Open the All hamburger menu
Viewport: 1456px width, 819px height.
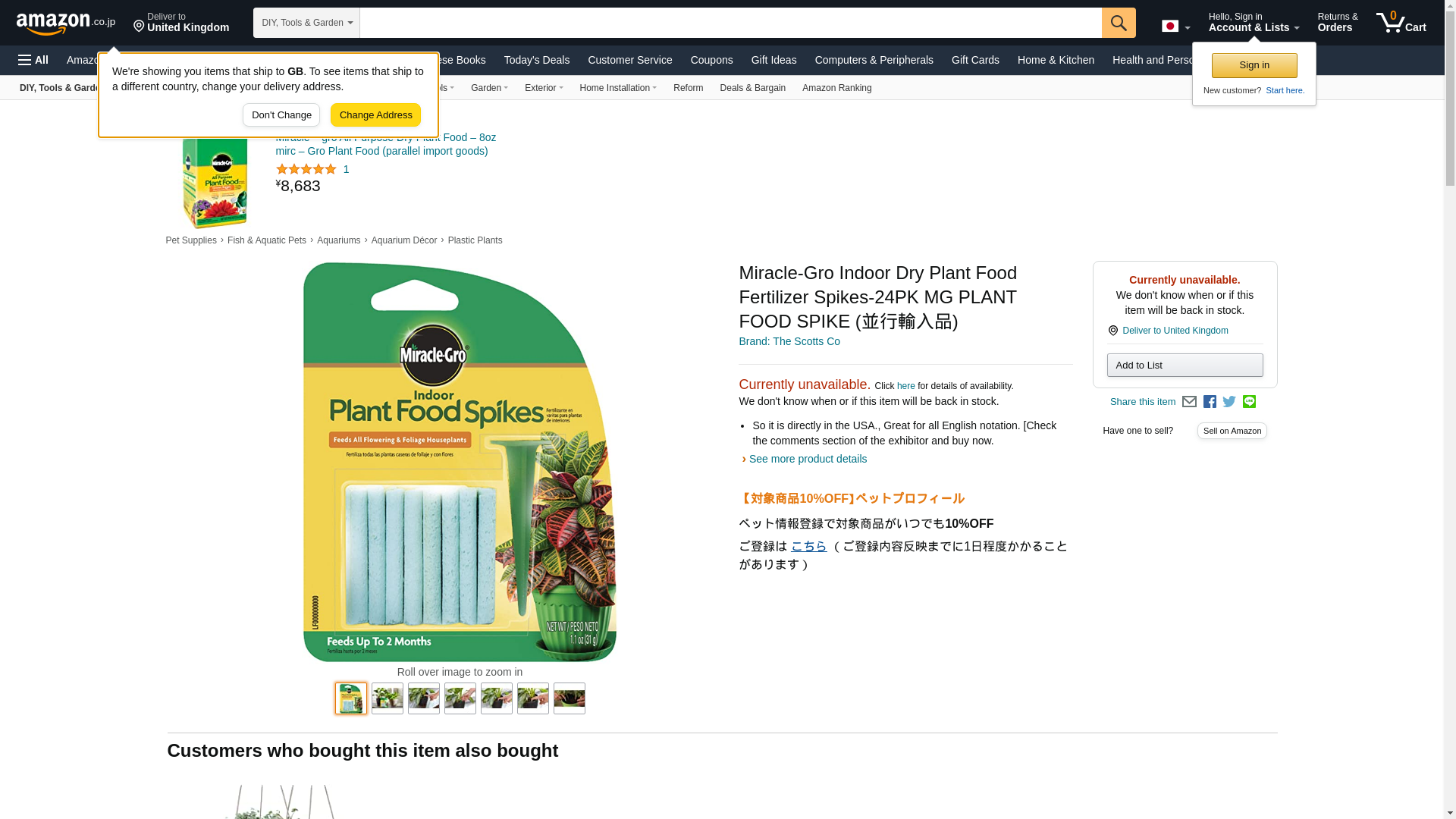(33, 60)
